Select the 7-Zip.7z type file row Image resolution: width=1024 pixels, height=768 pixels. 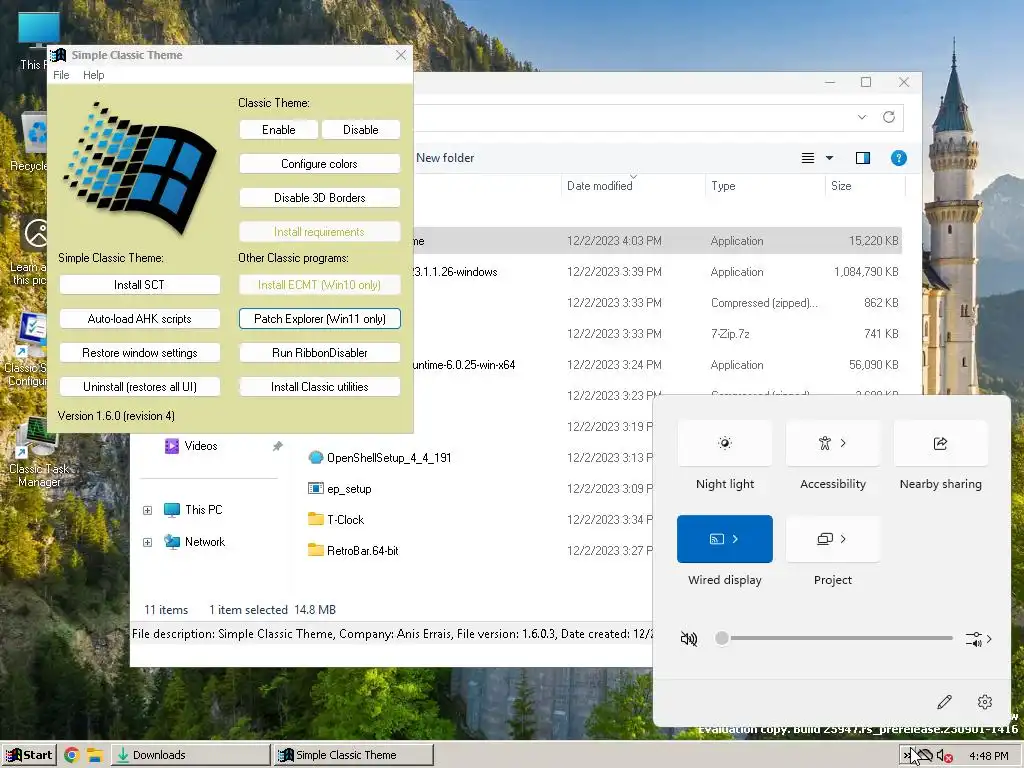656,334
